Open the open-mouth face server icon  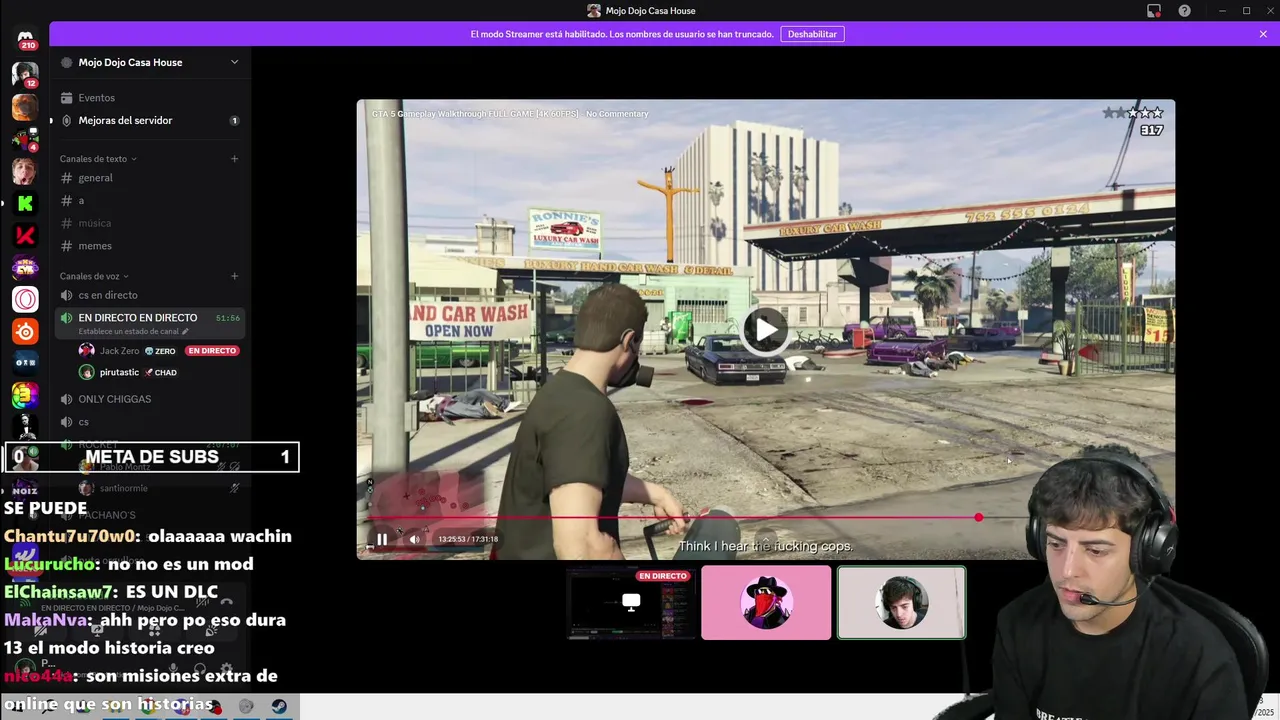pyautogui.click(x=25, y=171)
